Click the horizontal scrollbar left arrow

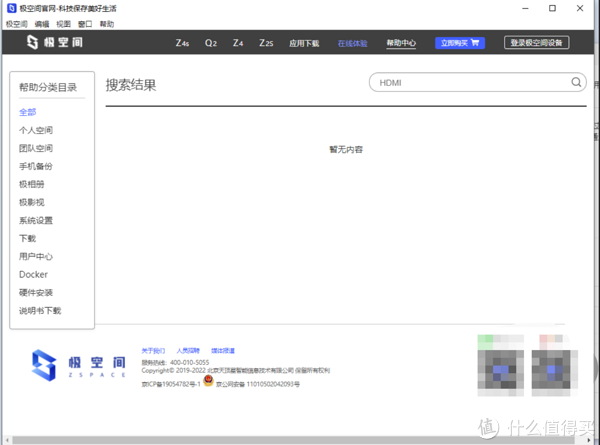pos(7,440)
